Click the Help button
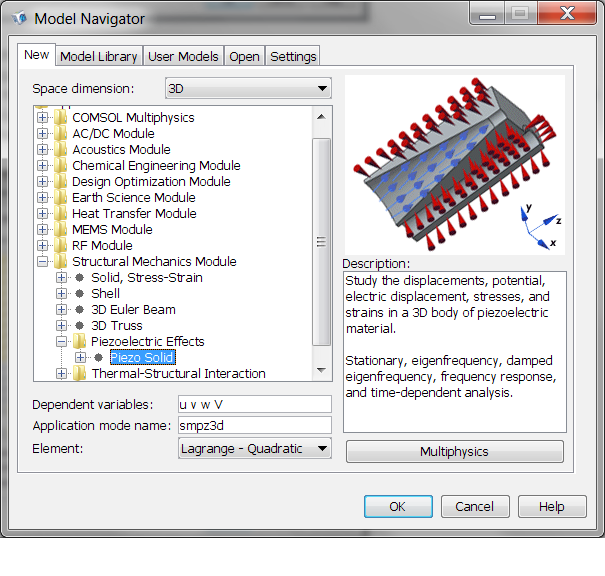This screenshot has height=576, width=605. [552, 506]
